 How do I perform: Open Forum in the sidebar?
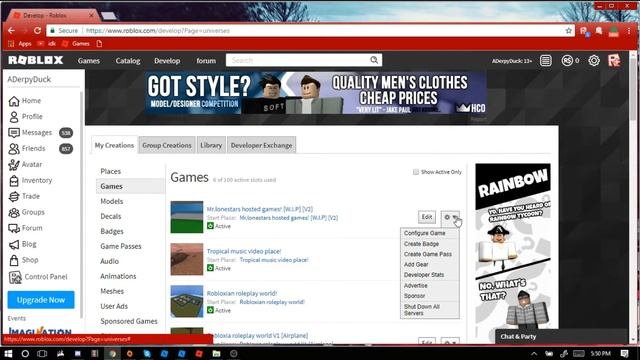tap(25, 228)
